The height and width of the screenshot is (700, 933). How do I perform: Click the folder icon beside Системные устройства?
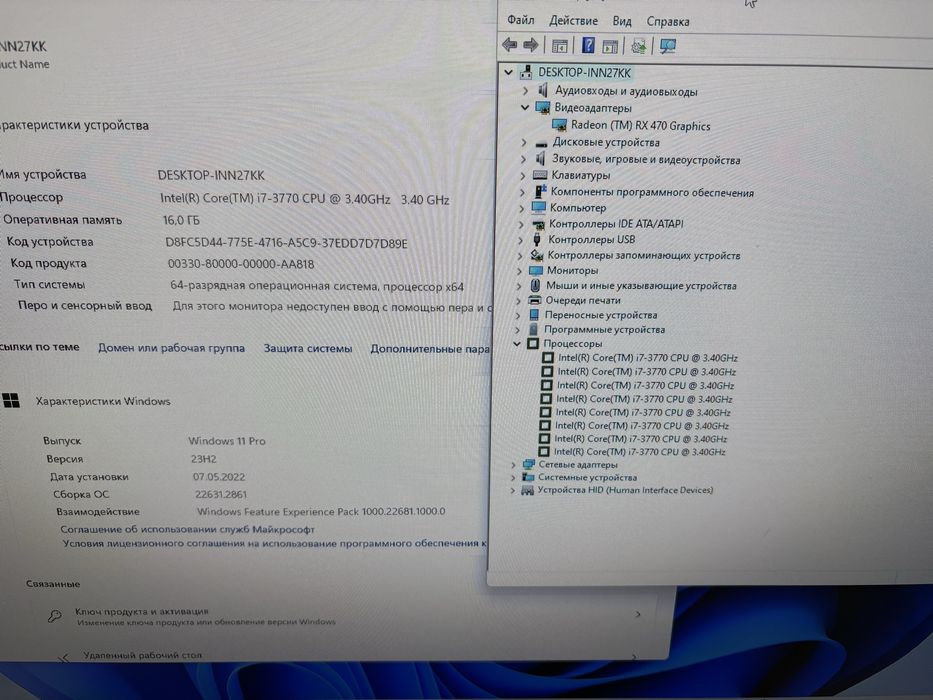[x=528, y=477]
